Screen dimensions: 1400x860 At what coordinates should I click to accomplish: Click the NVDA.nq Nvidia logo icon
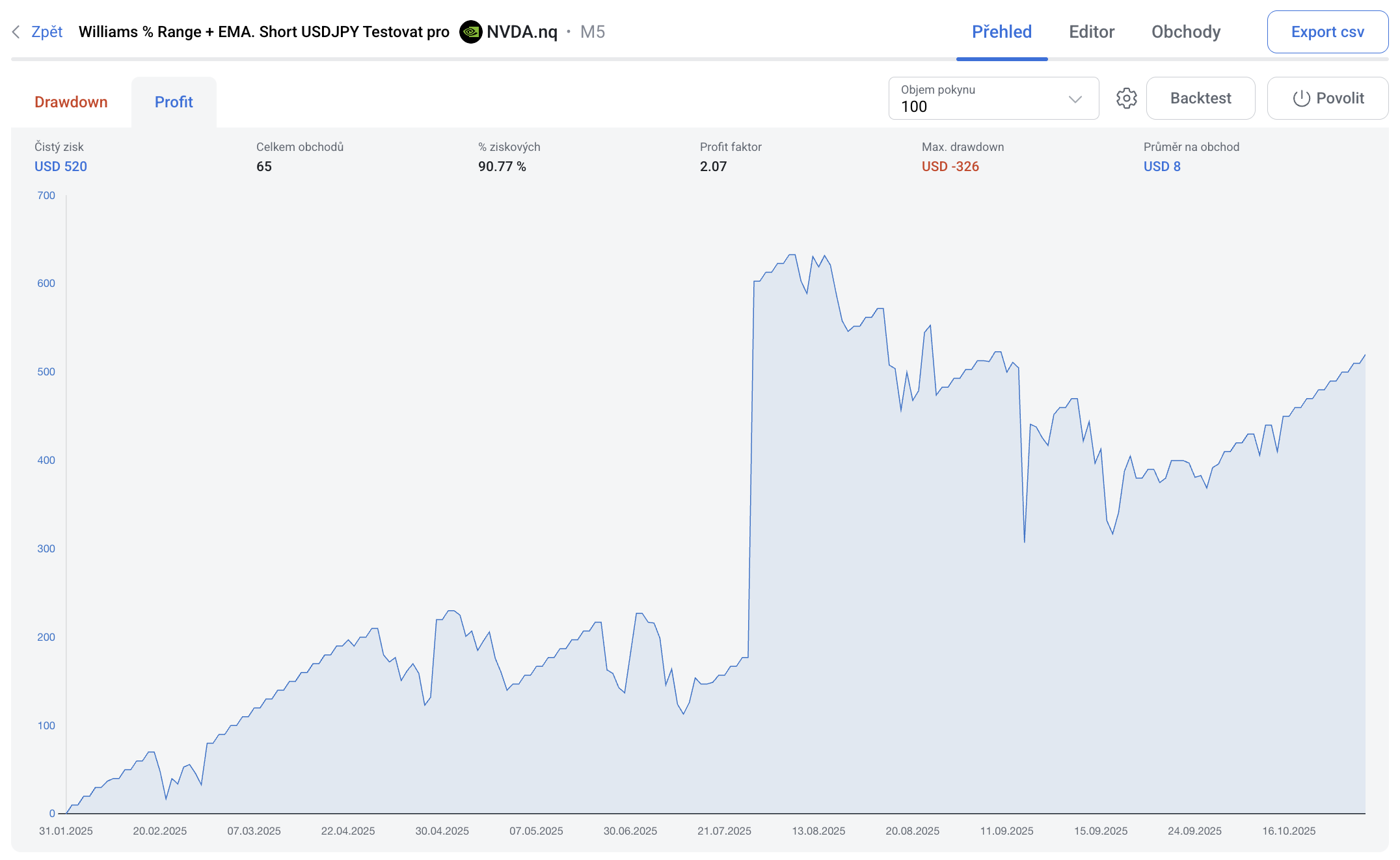coord(470,32)
